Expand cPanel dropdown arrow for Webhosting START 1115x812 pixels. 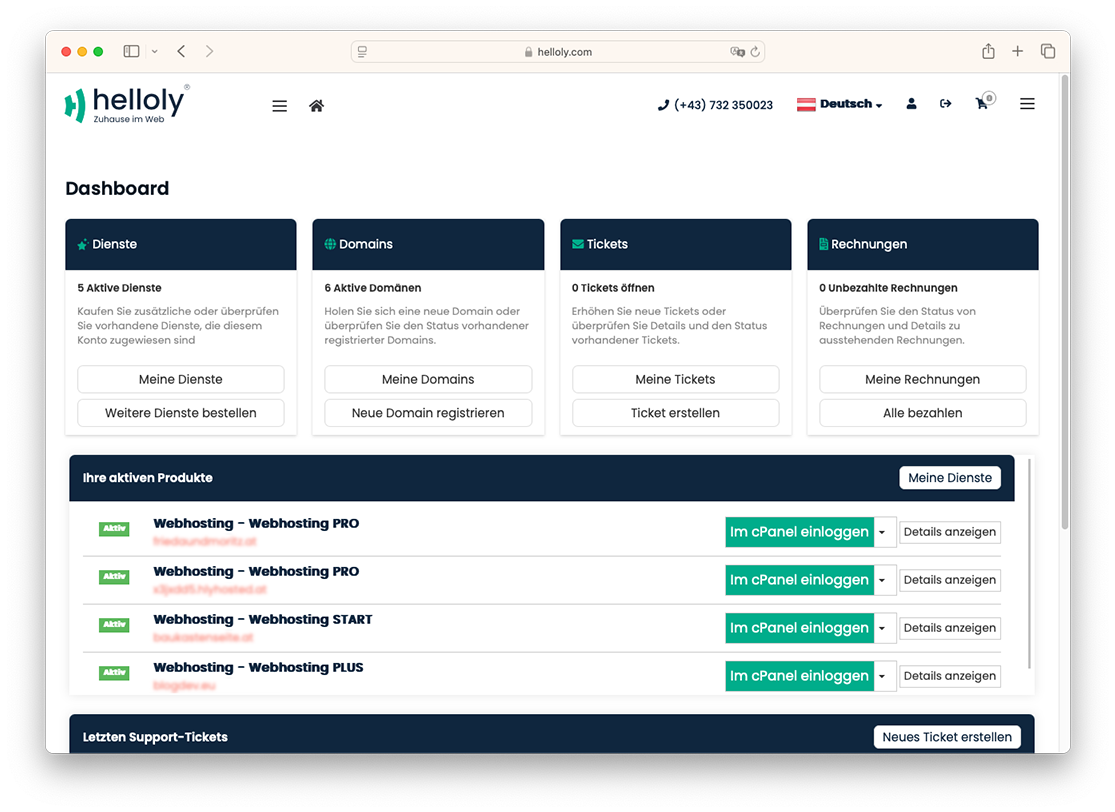pyautogui.click(x=884, y=628)
